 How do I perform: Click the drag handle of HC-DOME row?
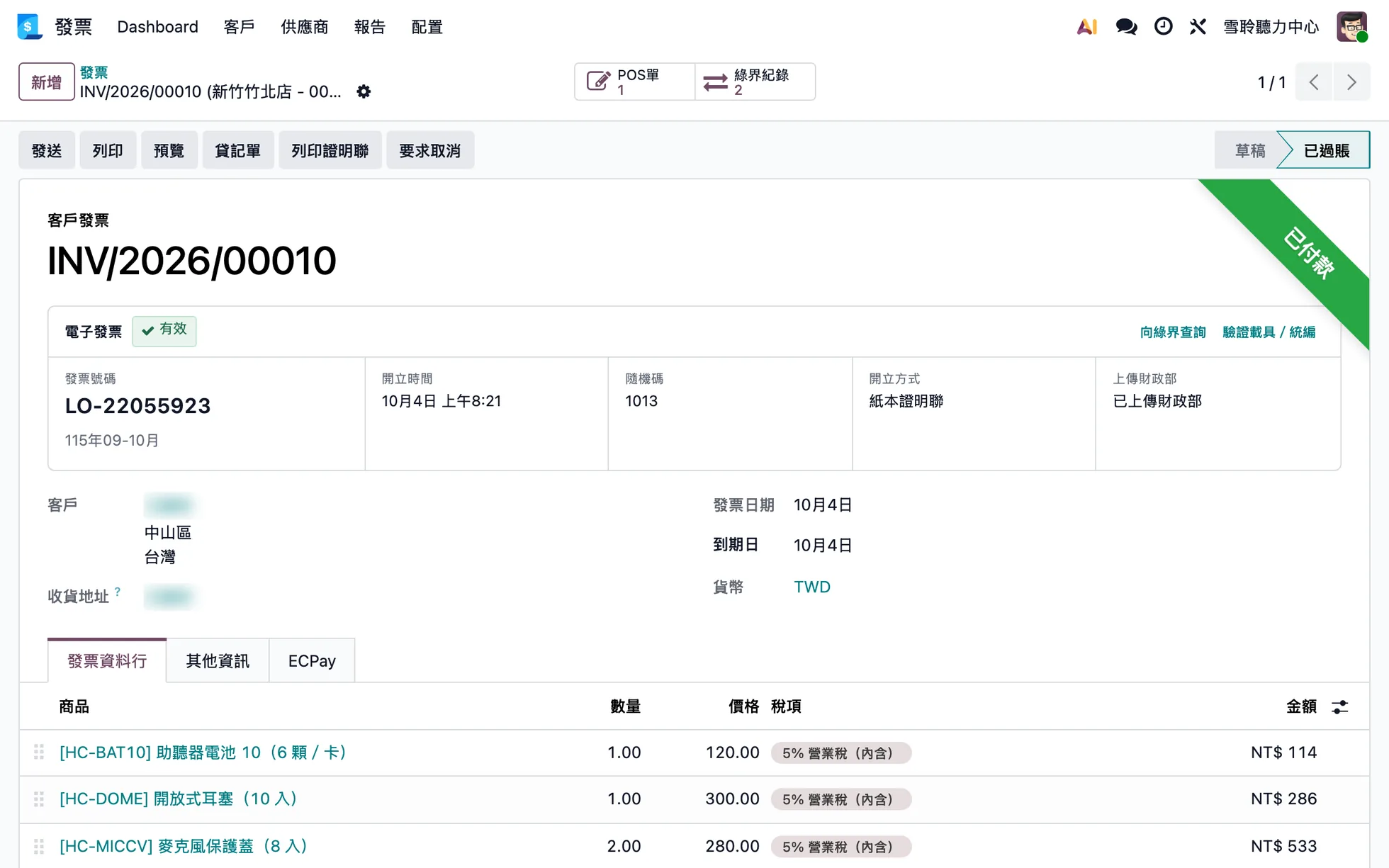[x=39, y=799]
